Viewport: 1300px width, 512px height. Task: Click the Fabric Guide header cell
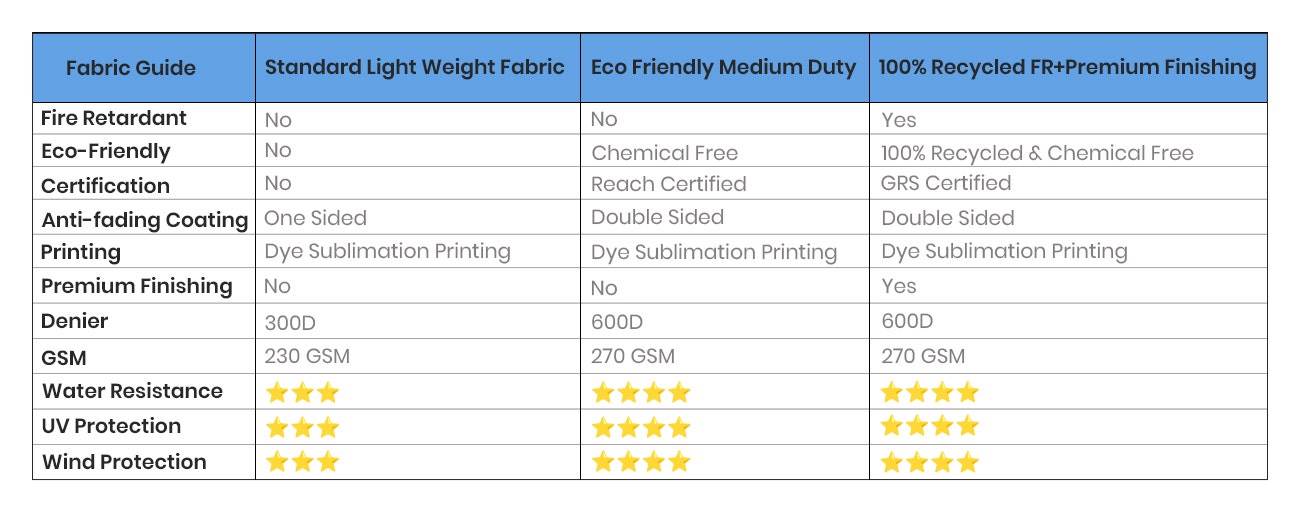point(131,68)
